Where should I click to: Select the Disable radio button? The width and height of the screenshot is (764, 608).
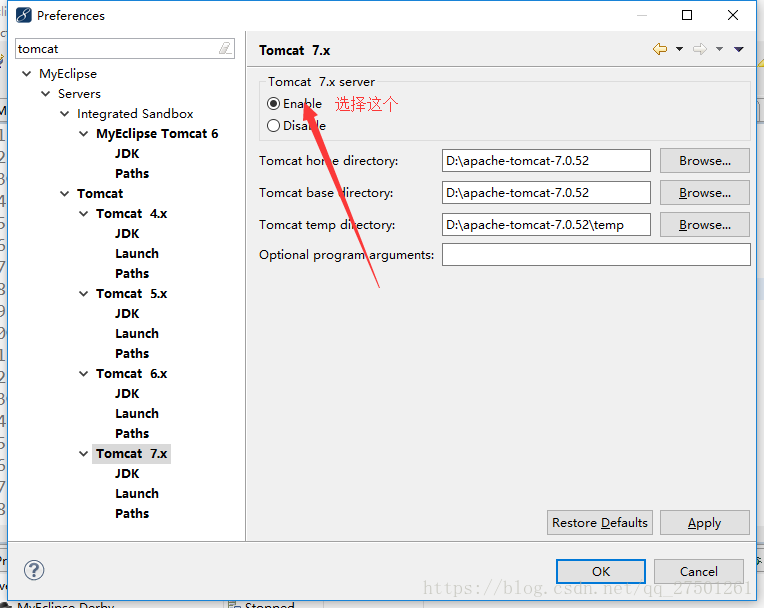273,126
